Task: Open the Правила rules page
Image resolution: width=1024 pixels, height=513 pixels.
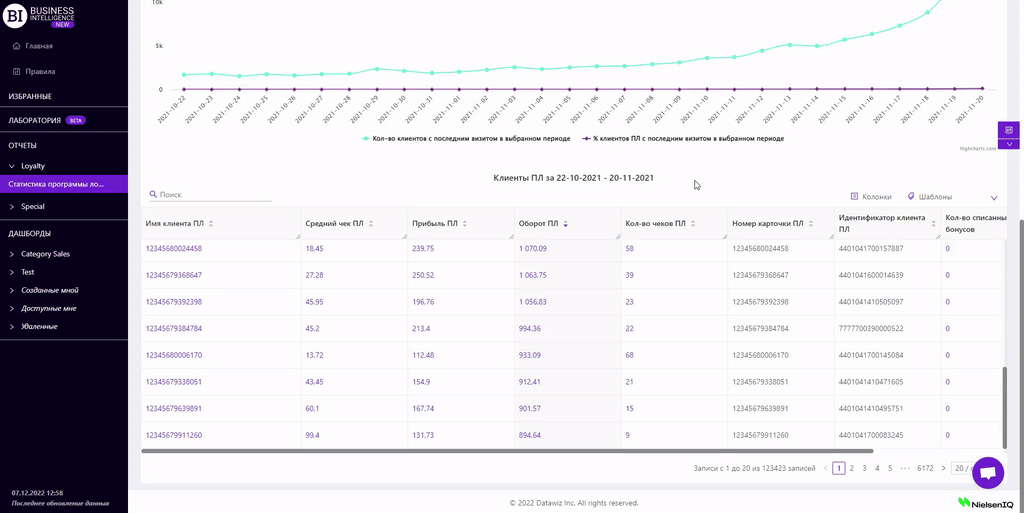Action: click(x=40, y=72)
